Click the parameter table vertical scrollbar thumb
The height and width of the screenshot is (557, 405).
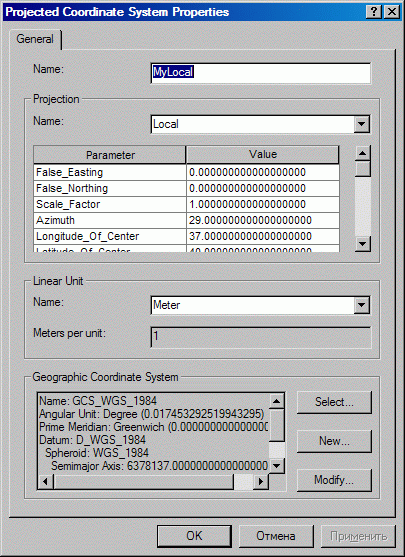363,169
